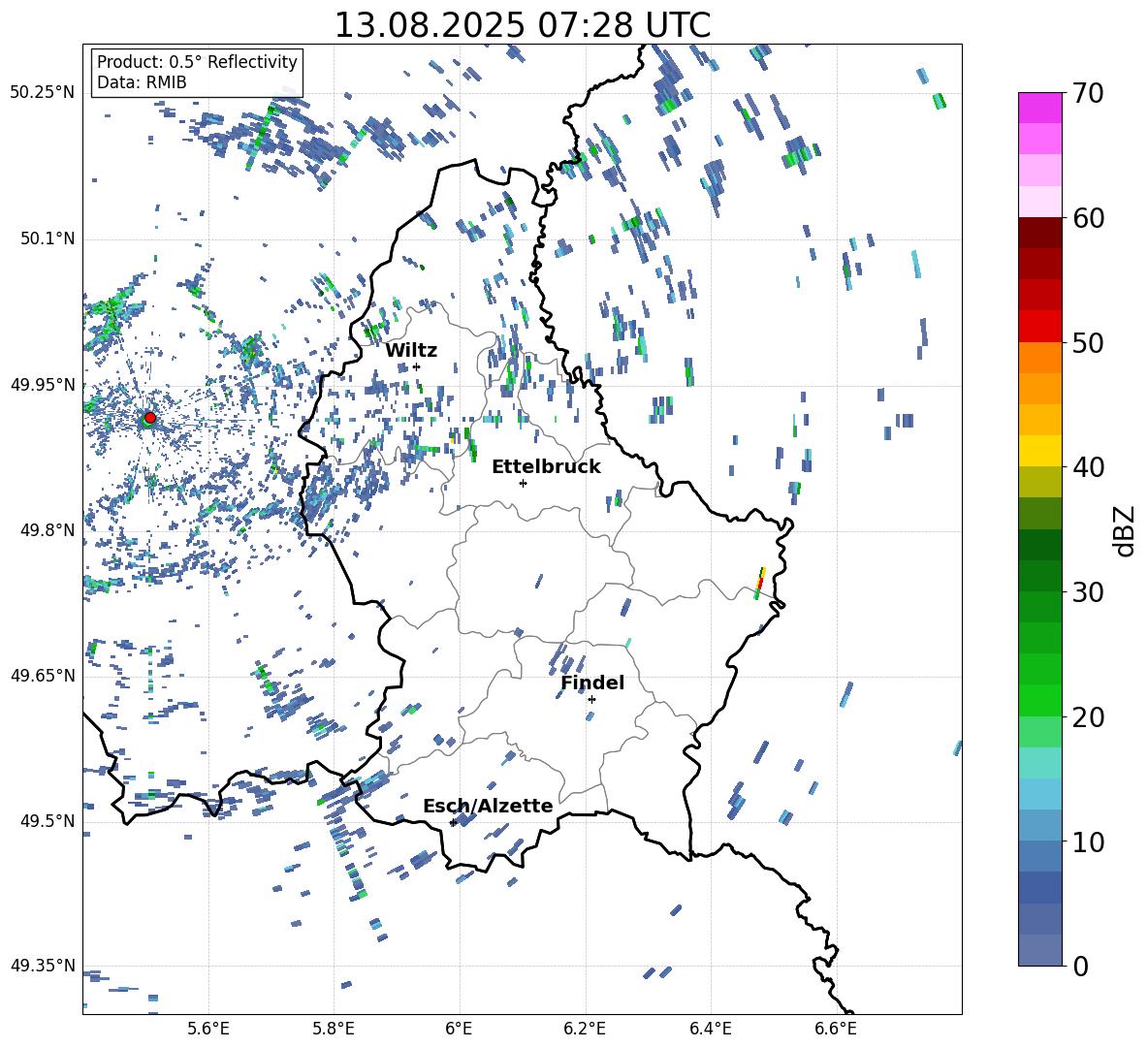This screenshot has width=1148, height=1048.
Task: Click the latitude label 49.8°N
Action: (x=47, y=530)
